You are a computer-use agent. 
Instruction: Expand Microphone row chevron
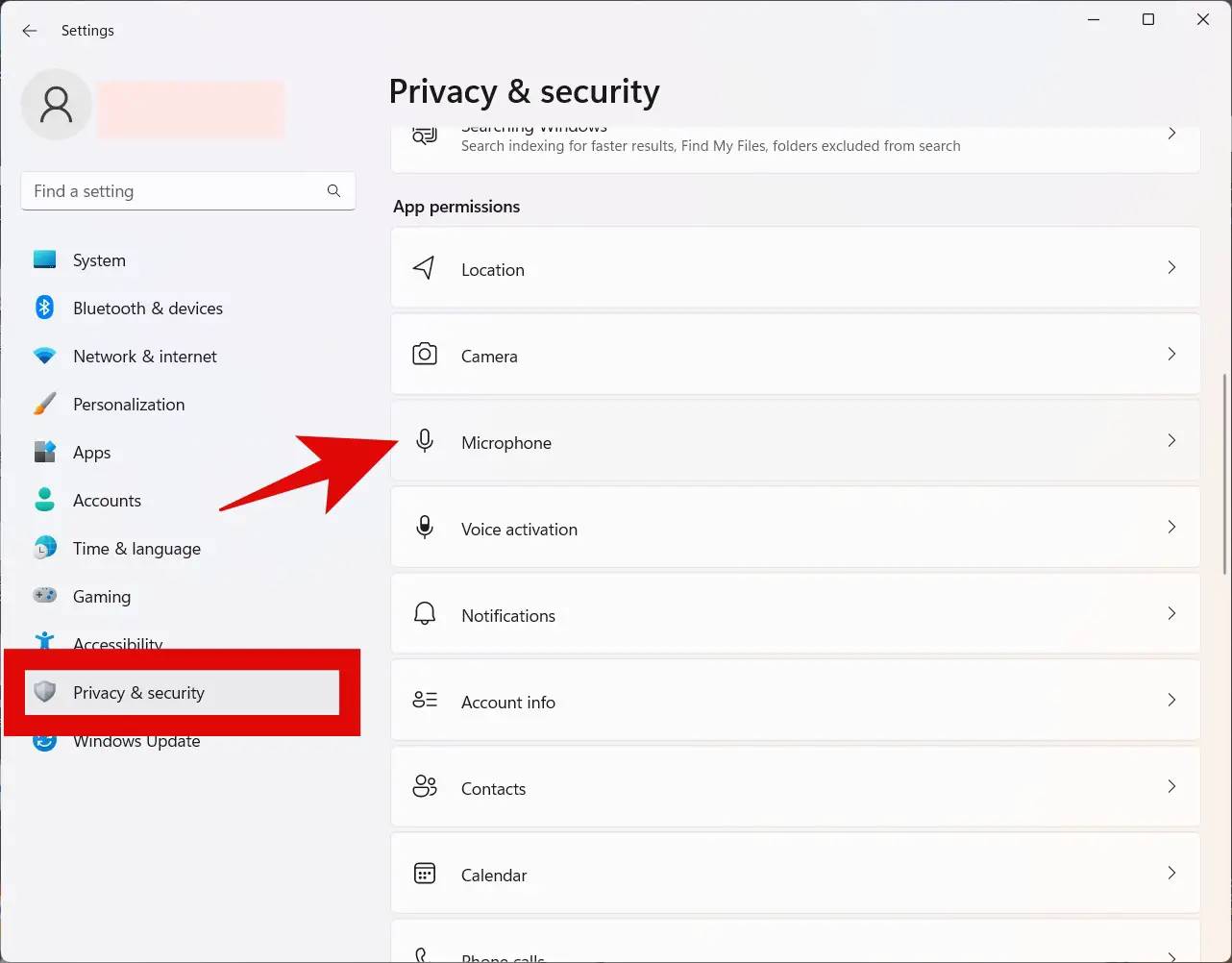(1171, 440)
